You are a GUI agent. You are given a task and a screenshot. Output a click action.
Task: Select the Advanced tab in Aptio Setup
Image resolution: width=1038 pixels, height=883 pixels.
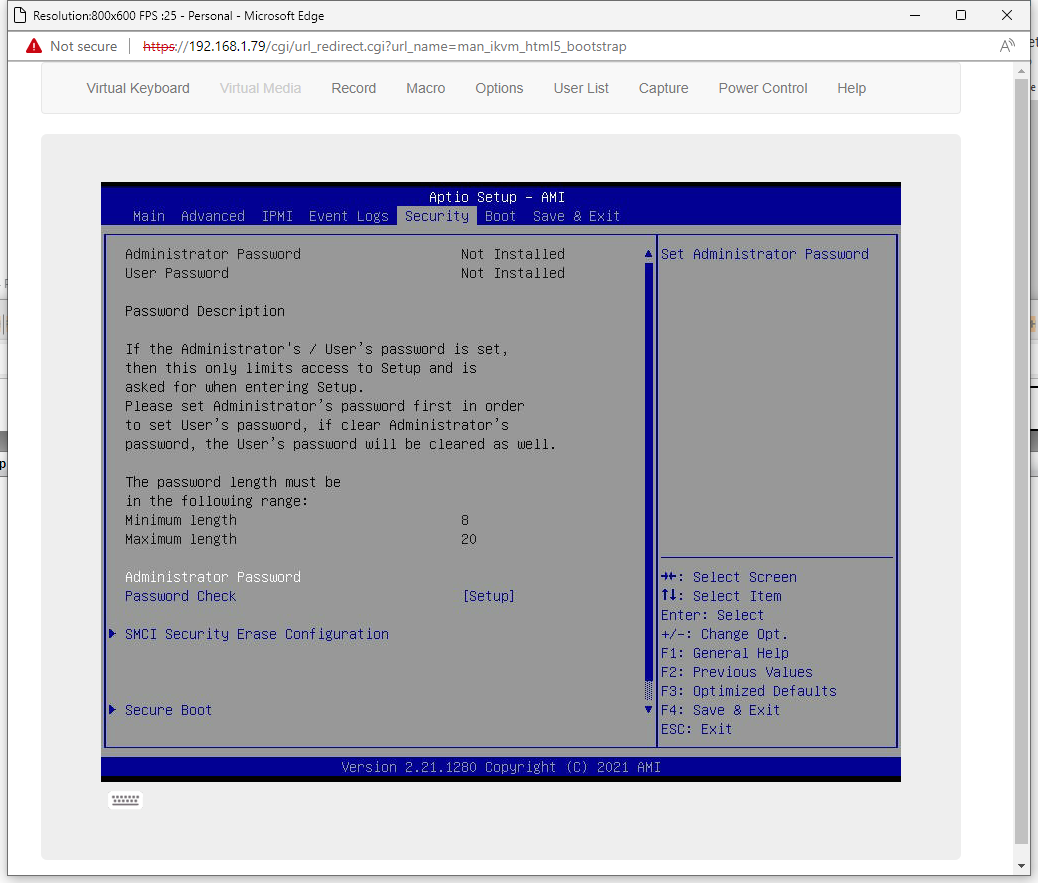pos(212,216)
